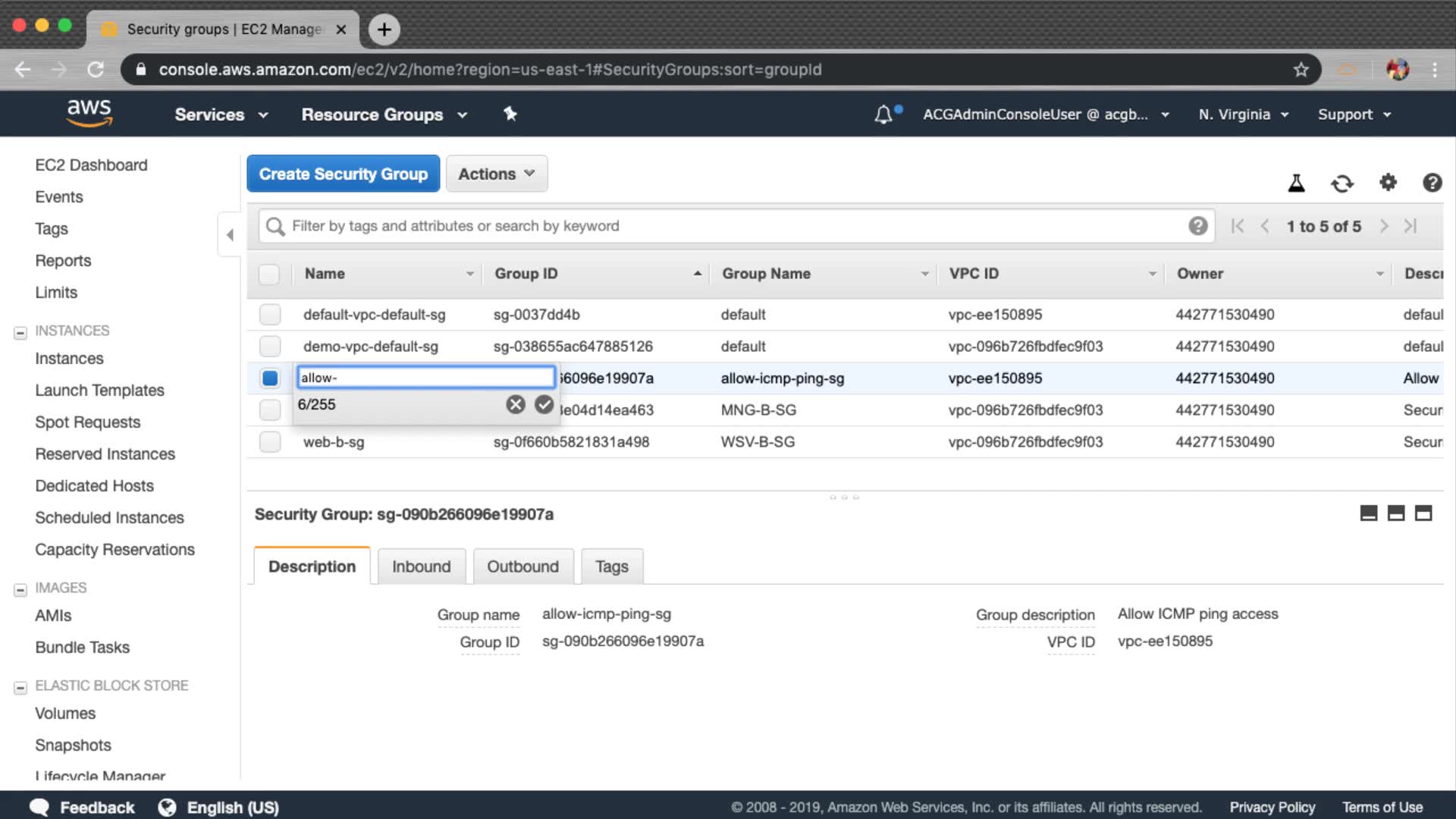The image size is (1456, 819).
Task: Open the notifications bell icon
Action: pos(883,115)
